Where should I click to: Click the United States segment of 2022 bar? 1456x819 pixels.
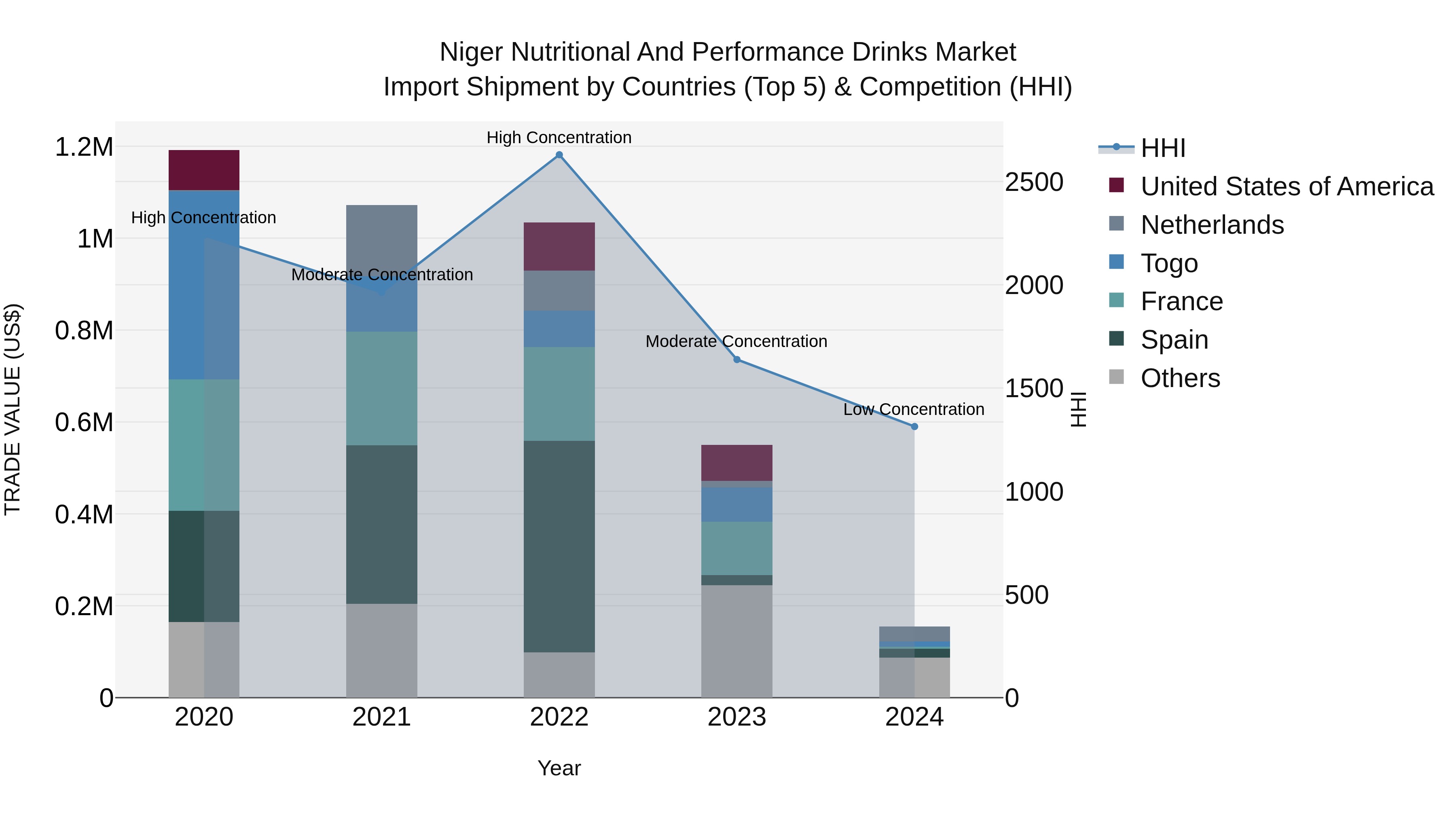pyautogui.click(x=559, y=246)
